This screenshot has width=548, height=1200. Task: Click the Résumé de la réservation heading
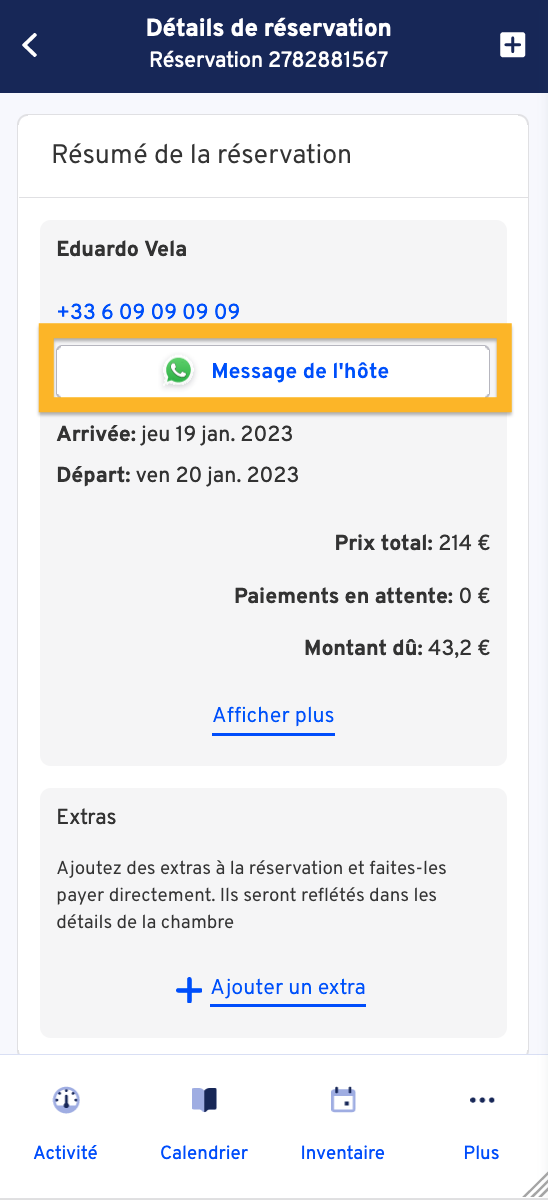click(x=201, y=154)
